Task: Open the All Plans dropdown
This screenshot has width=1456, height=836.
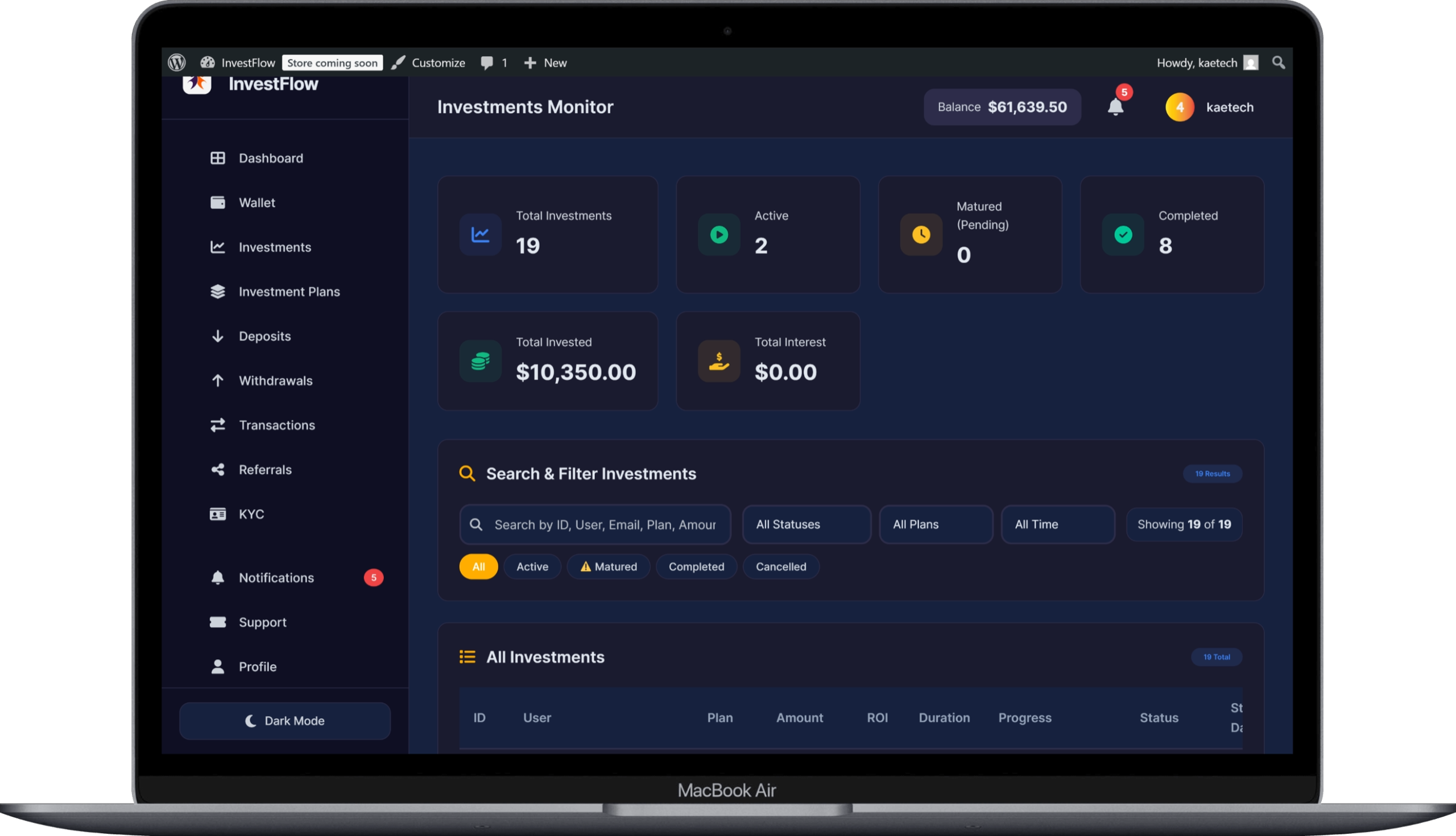Action: pos(936,524)
